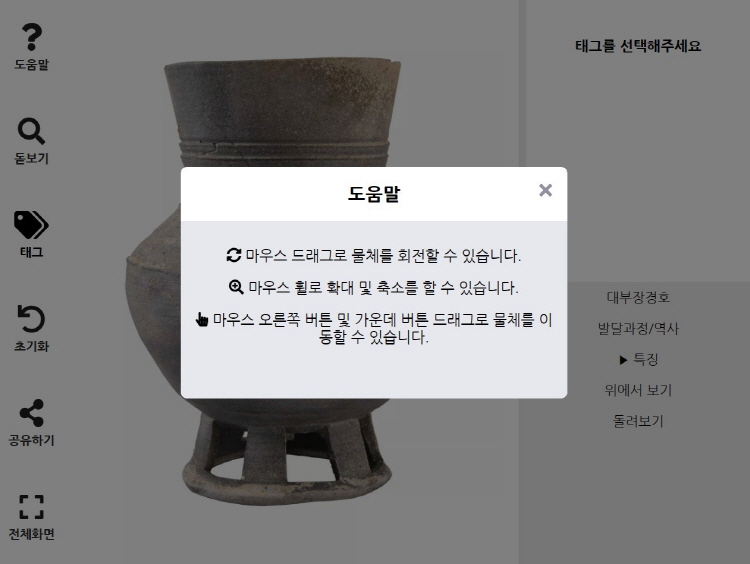Choose the 특징 tag entry
Viewport: 750px width, 564px height.
click(646, 359)
